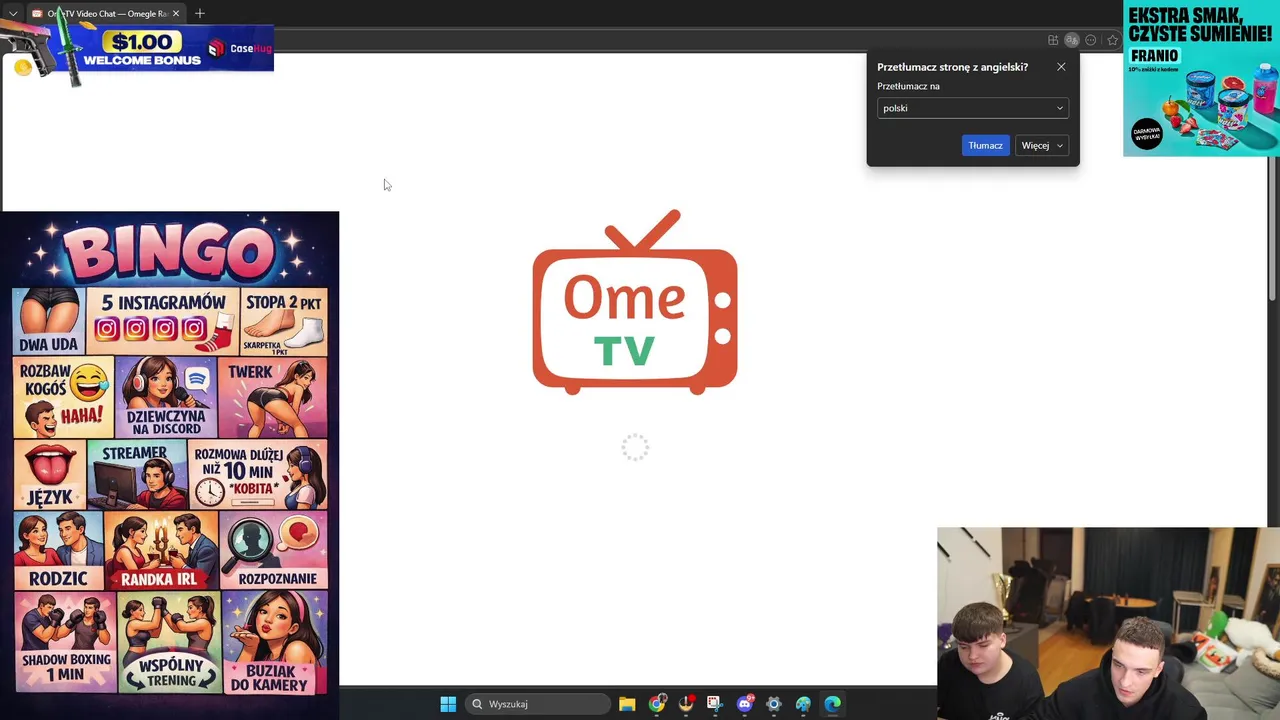Screen dimensions: 1280x720
Task: Select the DZIEWCZYNA NA DISCORD bingo tile
Action: [x=165, y=397]
